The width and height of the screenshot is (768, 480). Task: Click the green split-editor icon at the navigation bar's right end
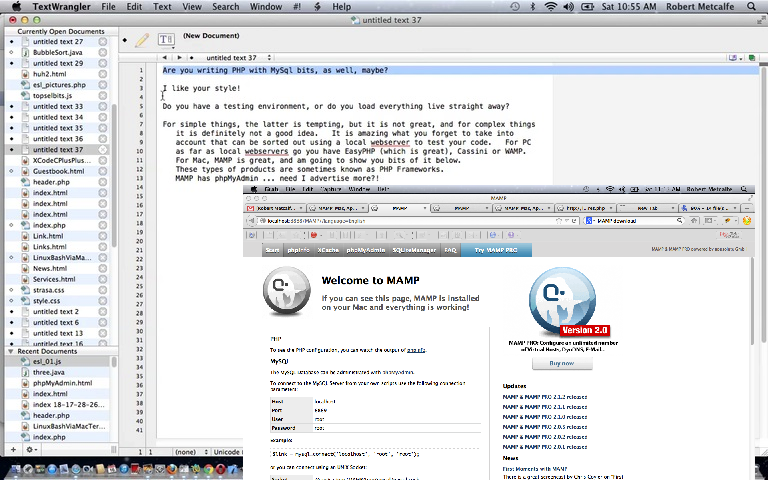point(752,58)
